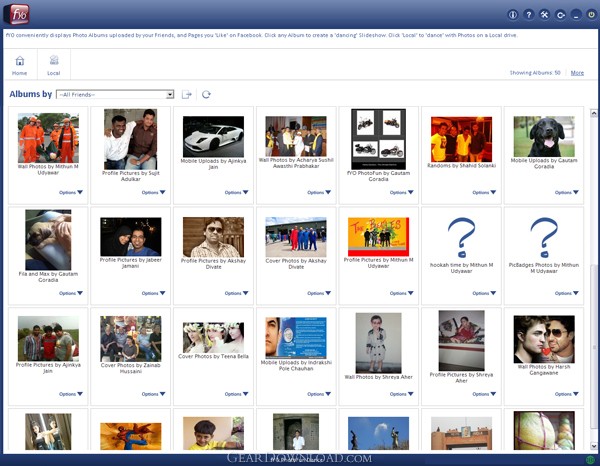The width and height of the screenshot is (600, 466).
Task: Open Beatles Profile Pictures by Mithun thumbnail
Action: 378,237
